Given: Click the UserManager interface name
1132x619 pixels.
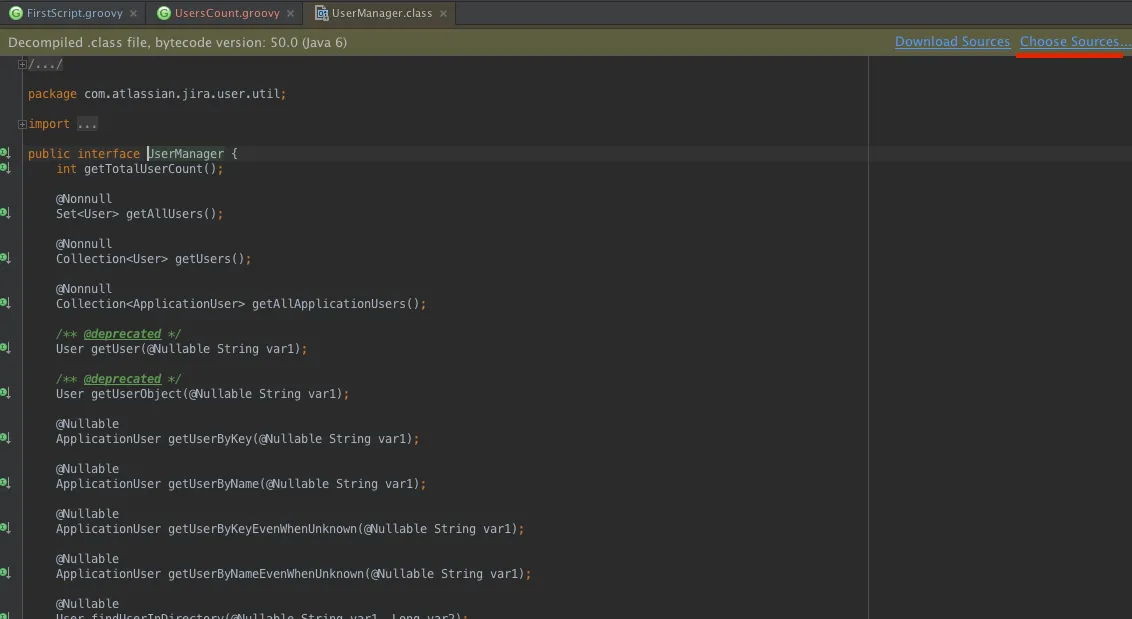Looking at the screenshot, I should 186,154.
